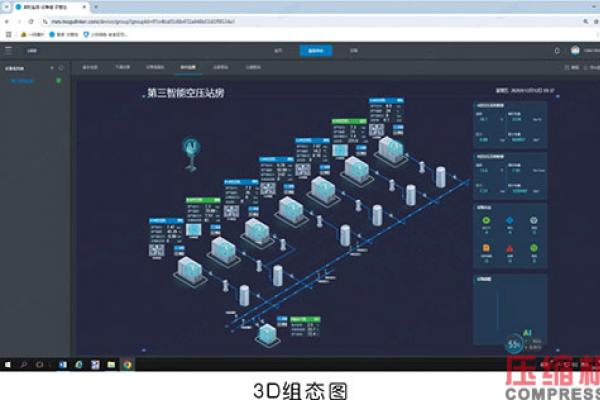Click the Windows Start button
The width and height of the screenshot is (600, 400).
coord(8,364)
